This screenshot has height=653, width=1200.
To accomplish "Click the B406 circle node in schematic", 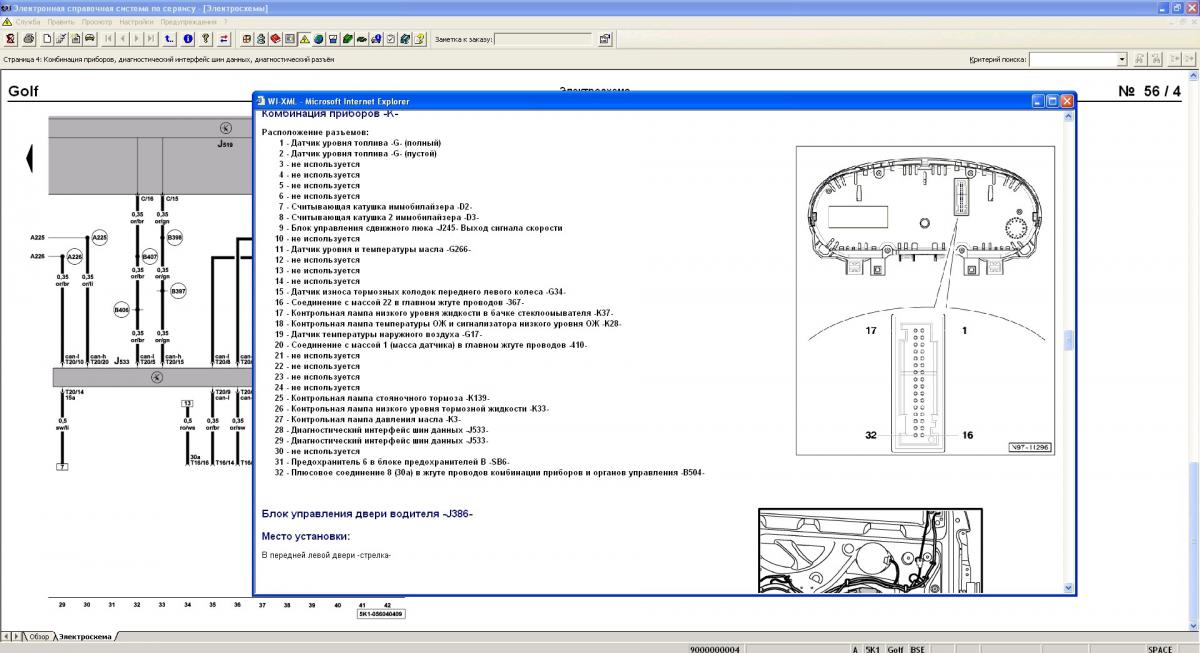I will (123, 310).
